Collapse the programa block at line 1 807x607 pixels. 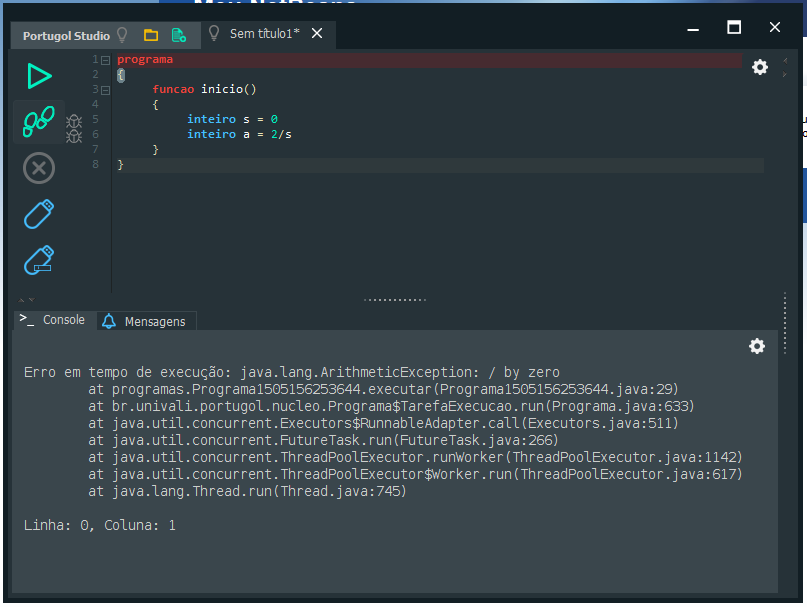point(106,60)
